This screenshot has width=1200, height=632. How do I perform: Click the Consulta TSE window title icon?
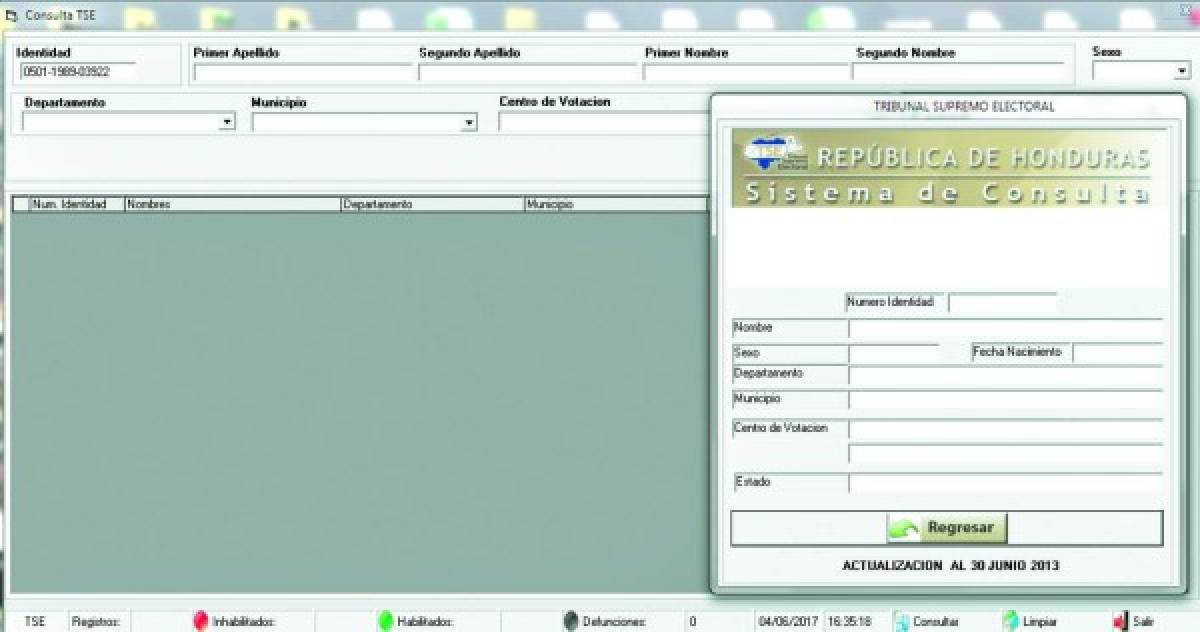(x=12, y=17)
